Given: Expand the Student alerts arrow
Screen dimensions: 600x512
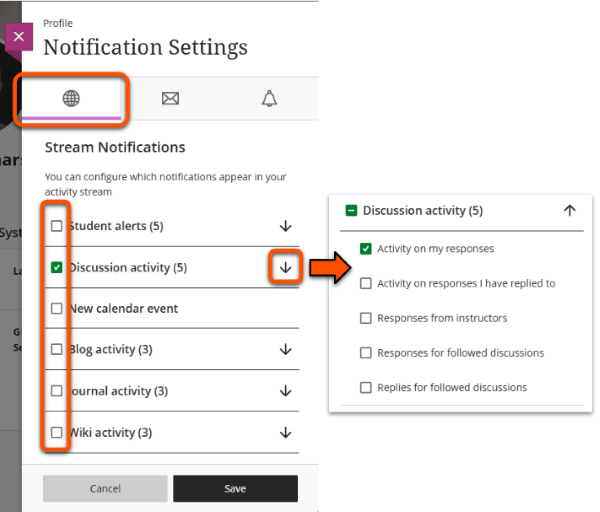Looking at the screenshot, I should coord(285,226).
